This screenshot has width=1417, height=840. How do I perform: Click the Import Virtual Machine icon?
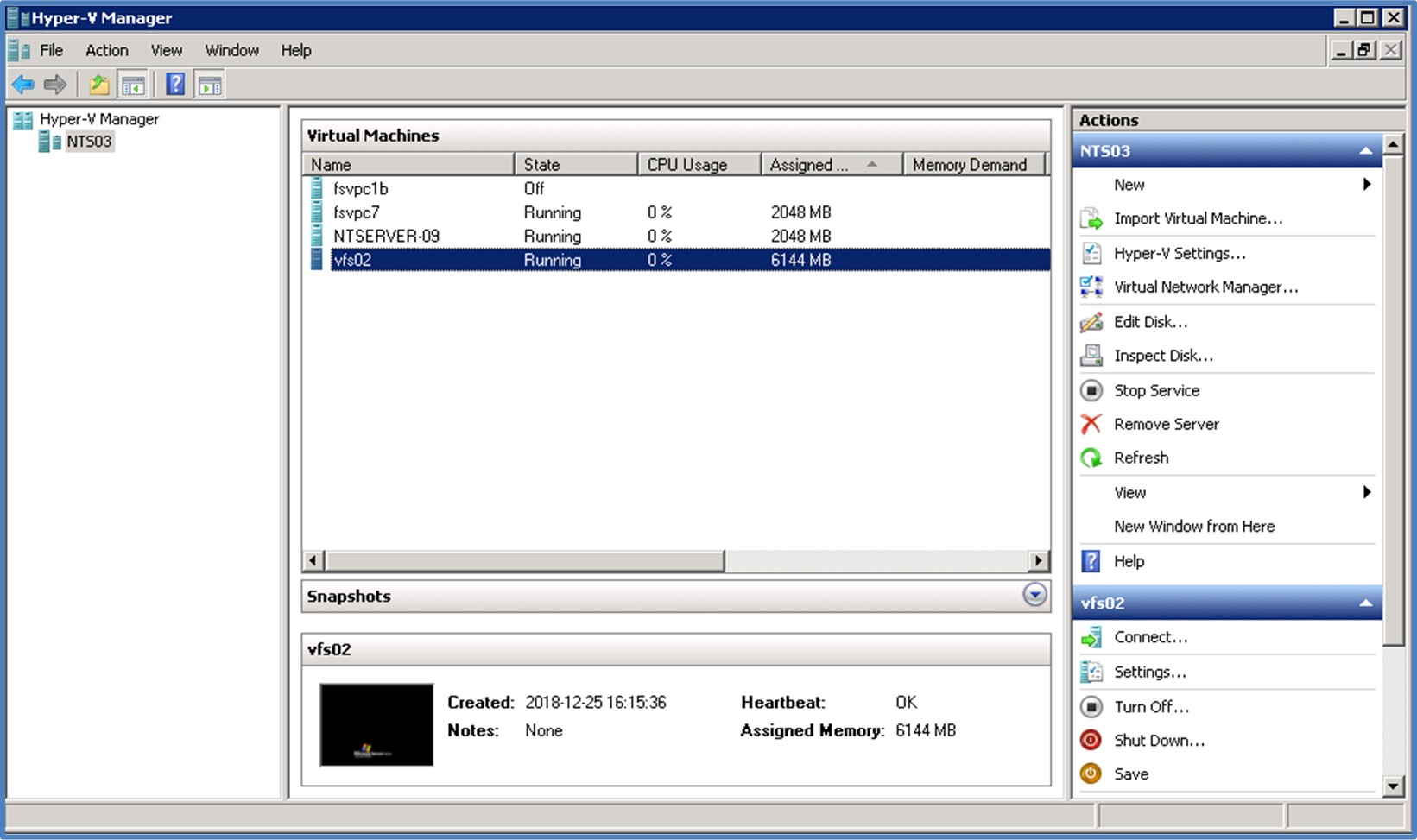[x=1091, y=219]
